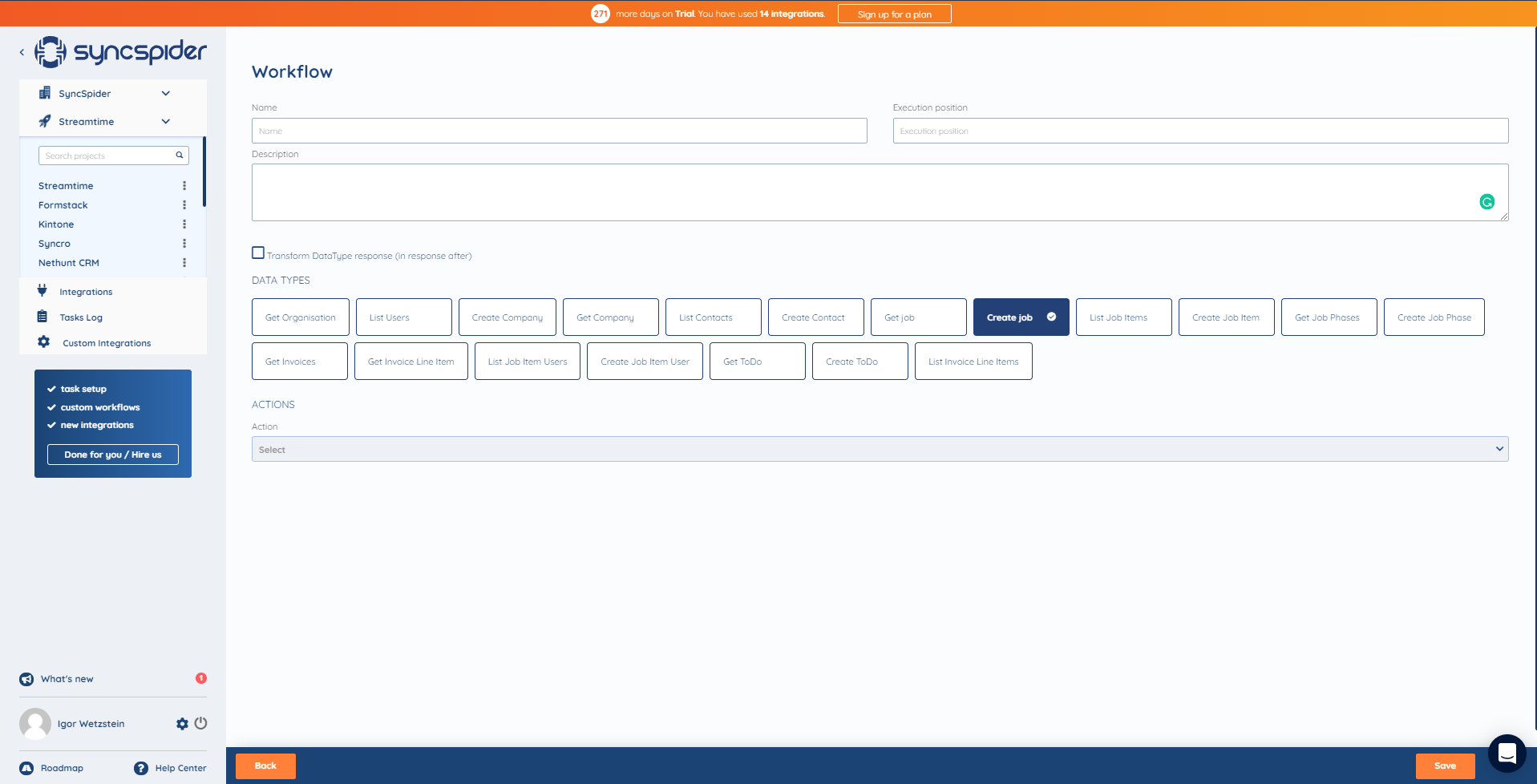
Task: Open the Formstack project
Action: pyautogui.click(x=63, y=205)
